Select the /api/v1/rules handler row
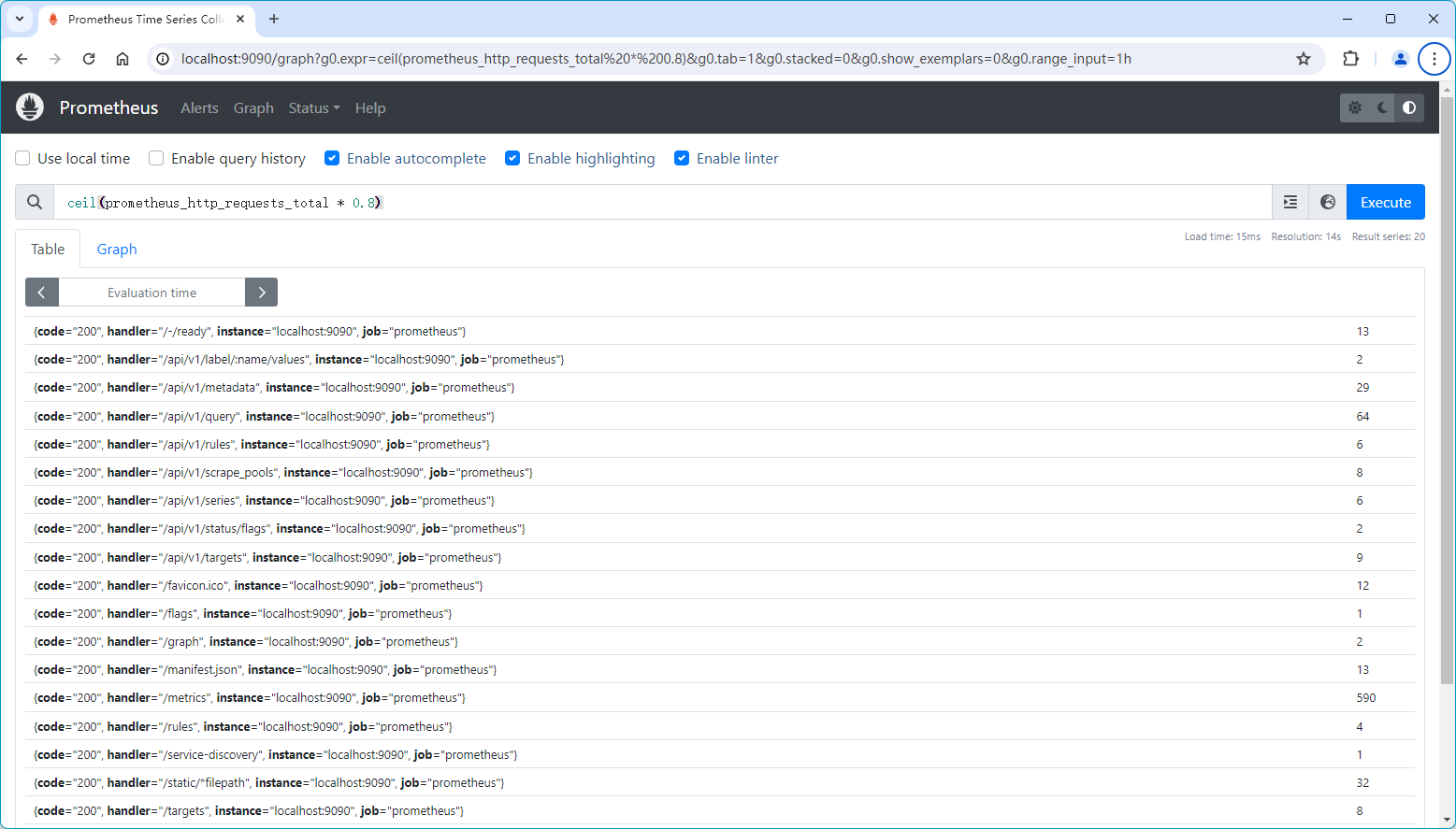 tap(720, 444)
